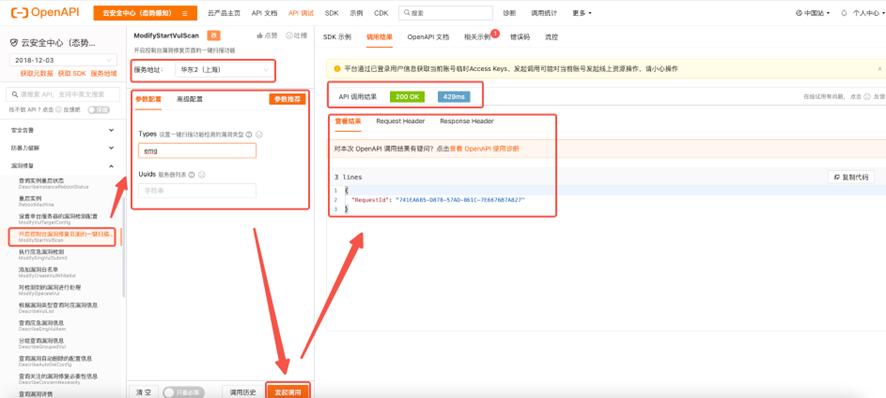Click the shield icon beside 云安全中心 title
The width and height of the screenshot is (886, 398).
14,42
